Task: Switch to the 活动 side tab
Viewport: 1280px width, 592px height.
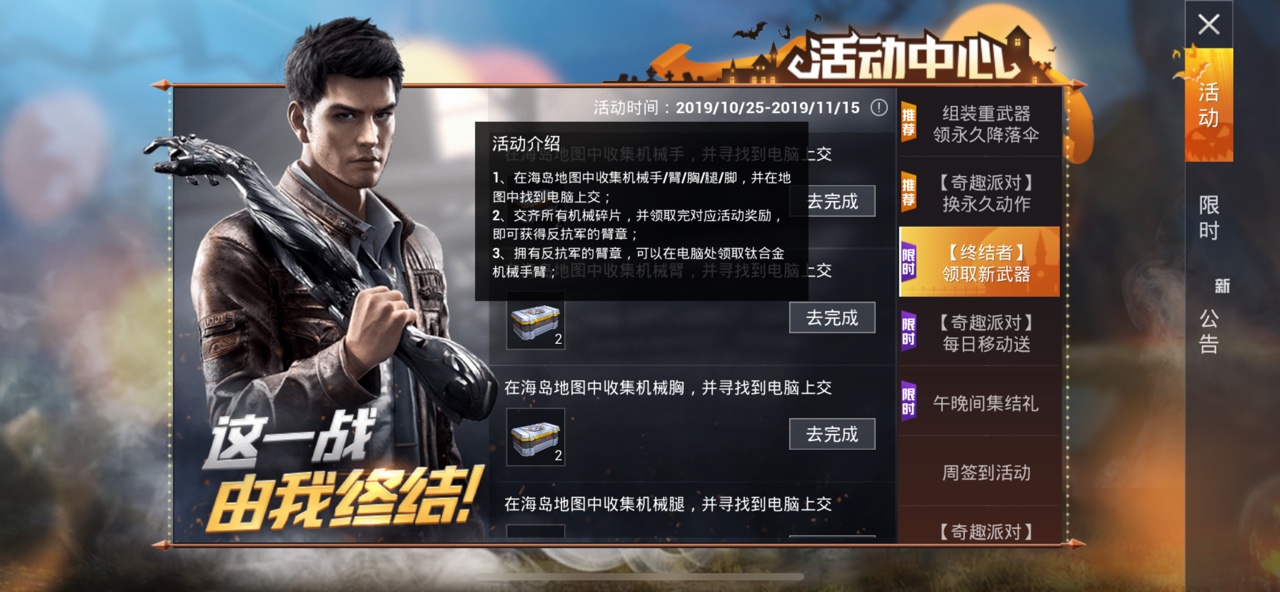Action: coord(1209,106)
